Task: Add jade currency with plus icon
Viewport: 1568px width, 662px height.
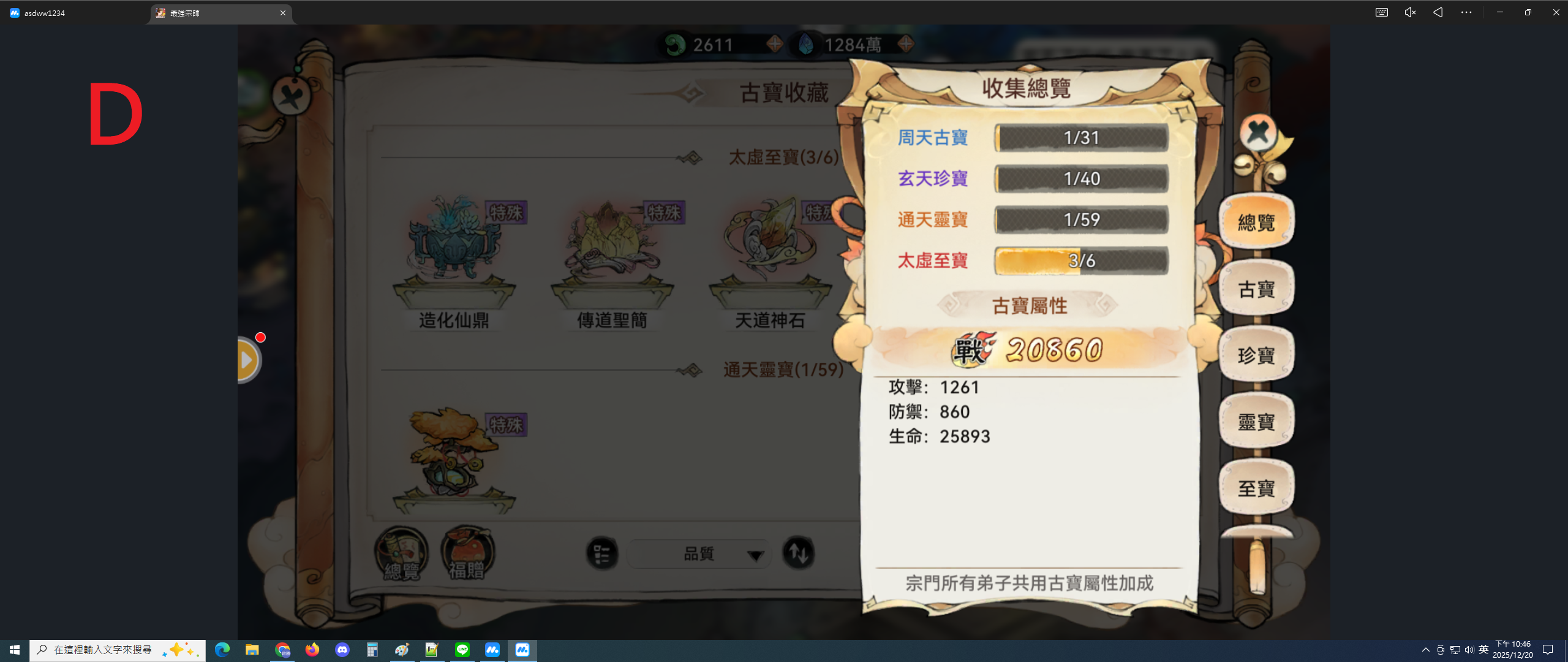Action: (775, 44)
